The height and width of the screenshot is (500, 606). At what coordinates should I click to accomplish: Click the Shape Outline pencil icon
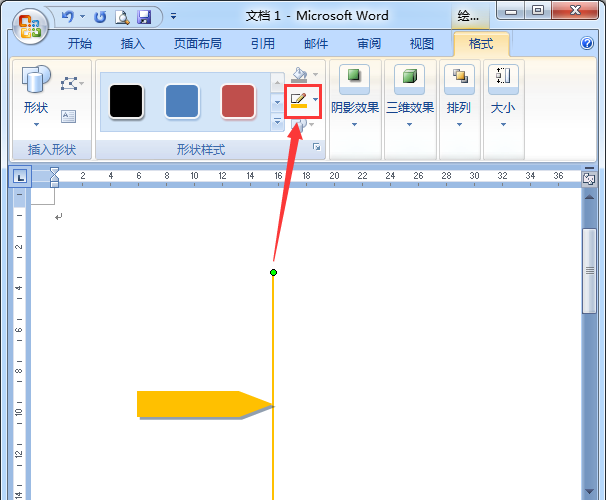coord(299,100)
